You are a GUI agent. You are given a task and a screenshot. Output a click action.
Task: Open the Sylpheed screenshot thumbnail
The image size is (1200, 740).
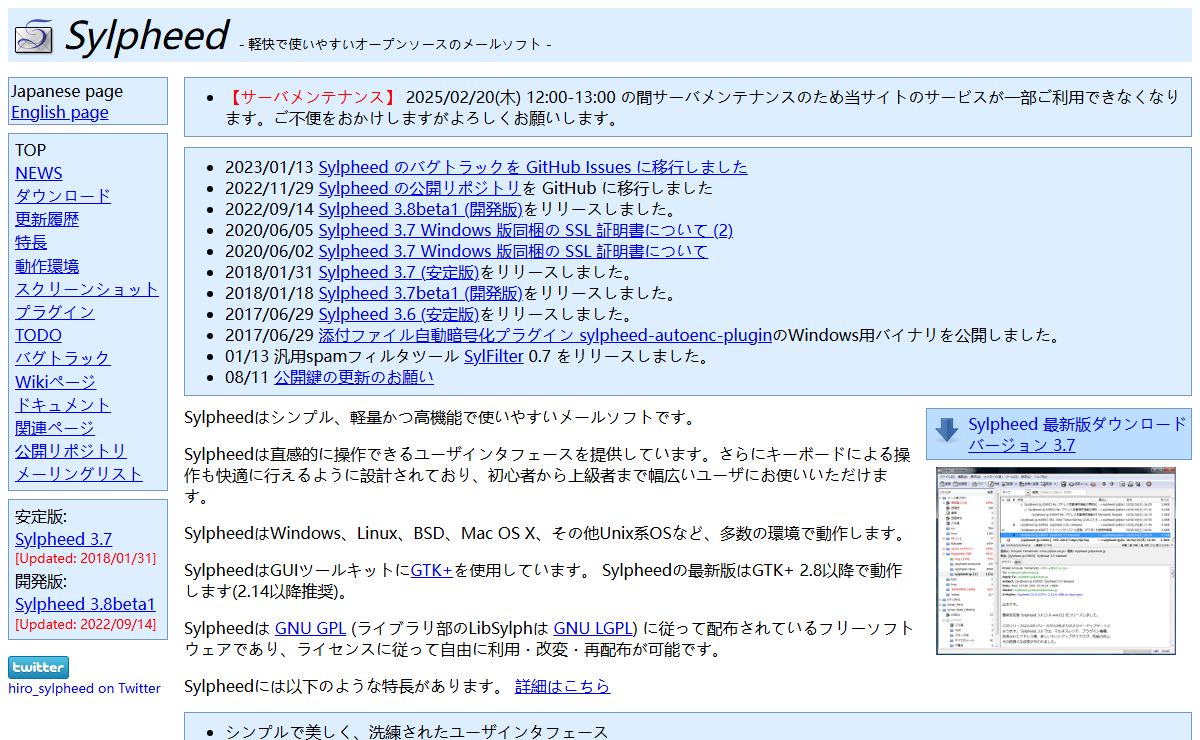tap(1056, 561)
